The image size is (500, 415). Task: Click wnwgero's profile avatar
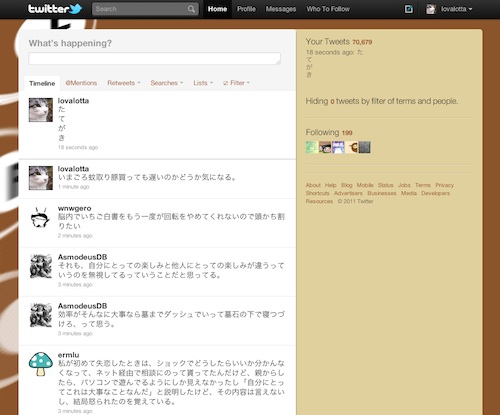(41, 217)
